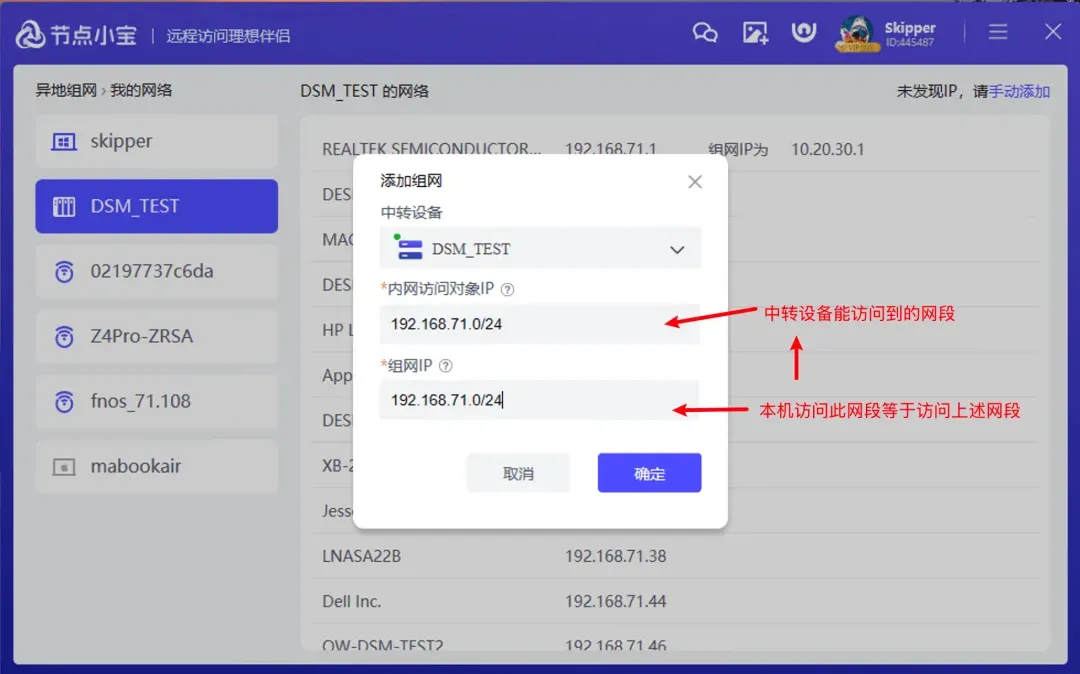
Task: Select 02197737c6da network in sidebar
Action: [156, 271]
